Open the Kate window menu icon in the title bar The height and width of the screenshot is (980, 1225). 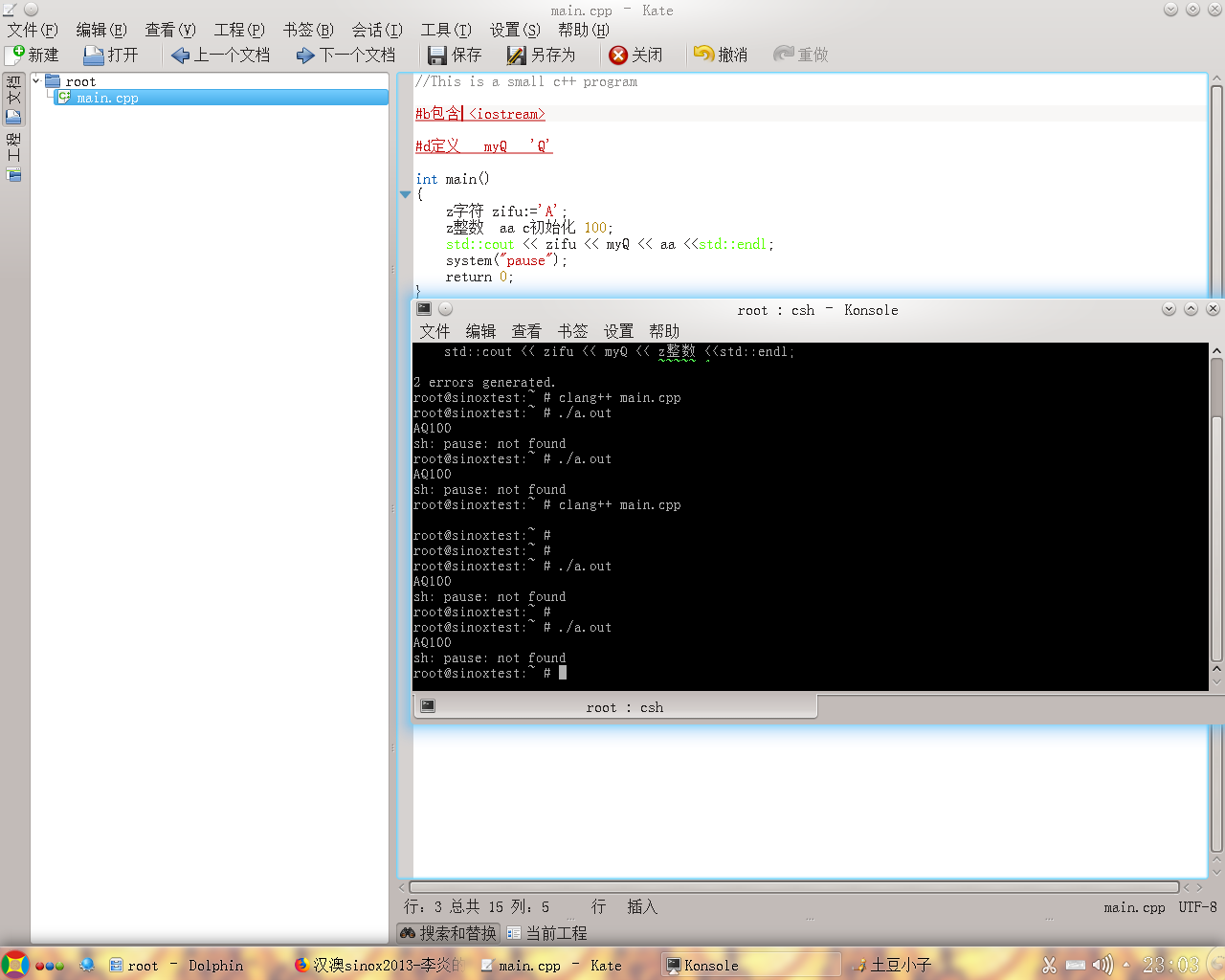pyautogui.click(x=10, y=10)
